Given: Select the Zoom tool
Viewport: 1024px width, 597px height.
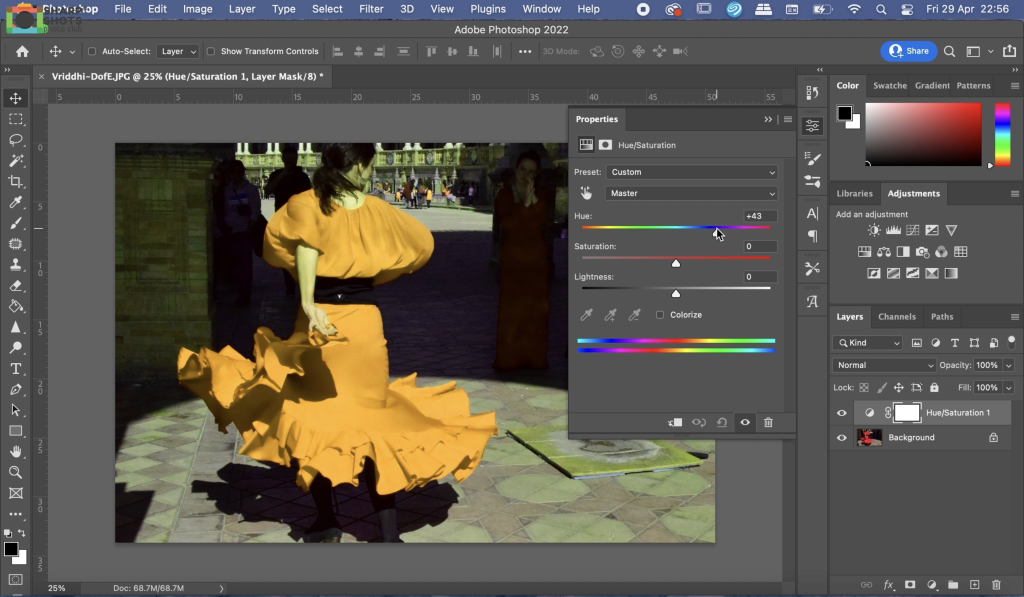Looking at the screenshot, I should (x=16, y=472).
